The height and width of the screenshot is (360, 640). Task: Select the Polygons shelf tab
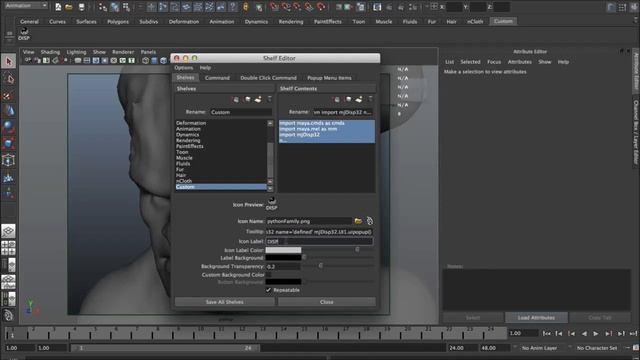tap(118, 21)
